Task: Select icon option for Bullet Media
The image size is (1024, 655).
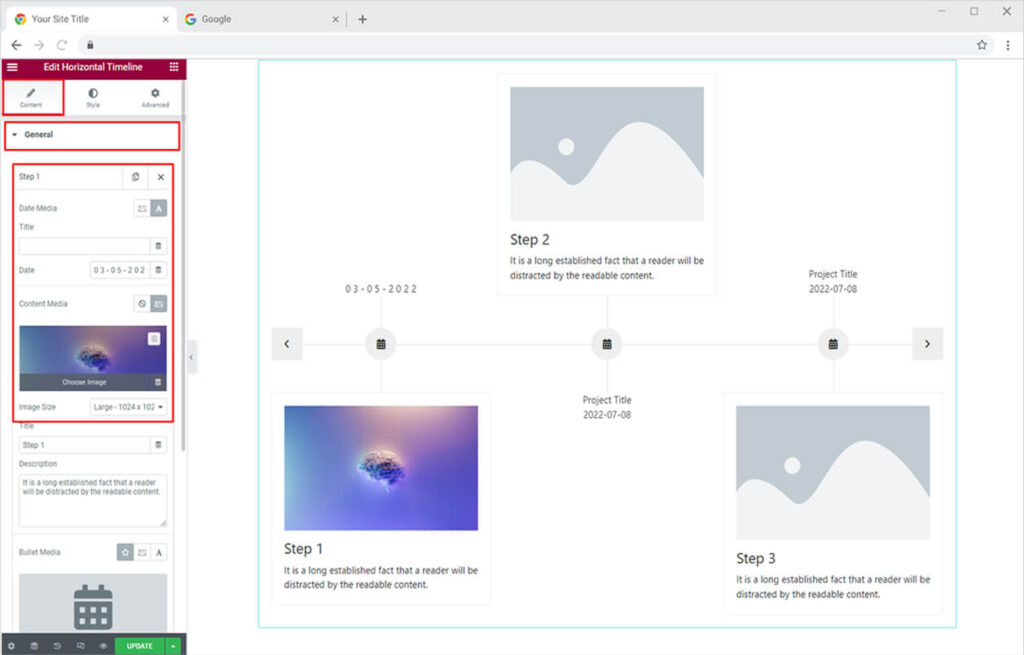Action: (125, 552)
